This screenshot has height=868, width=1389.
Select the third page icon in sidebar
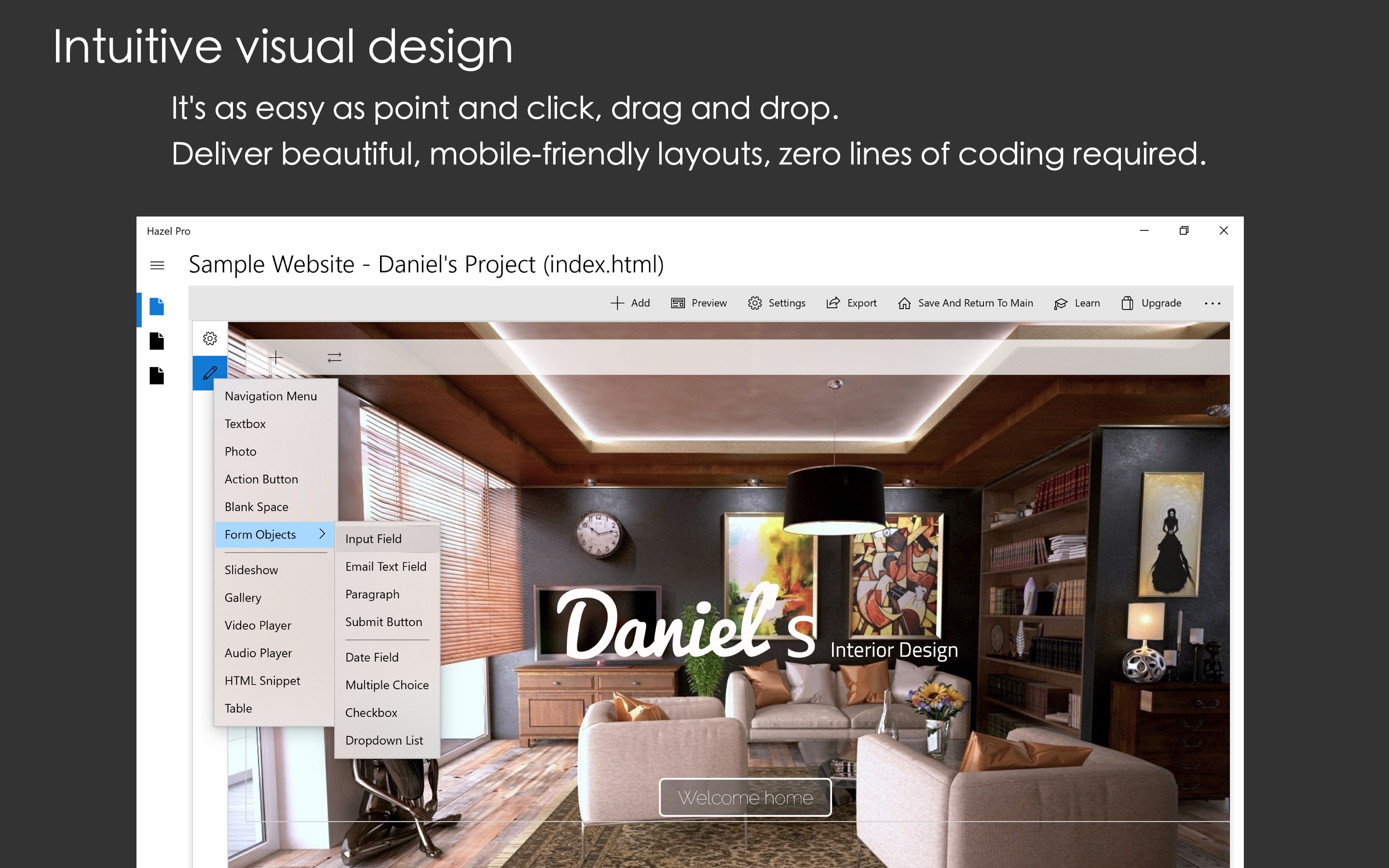(157, 376)
